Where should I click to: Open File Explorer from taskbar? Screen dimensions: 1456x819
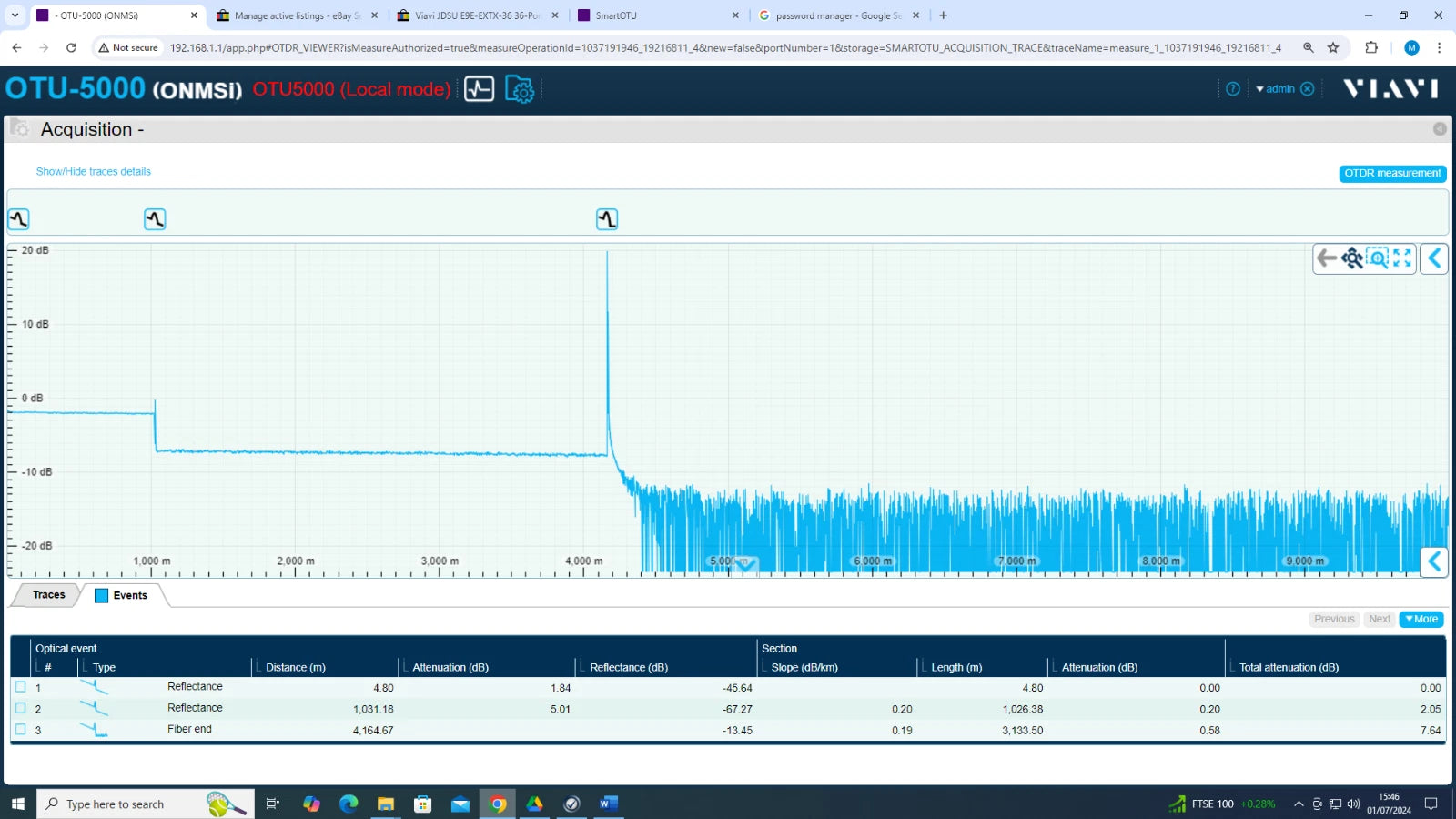386,804
